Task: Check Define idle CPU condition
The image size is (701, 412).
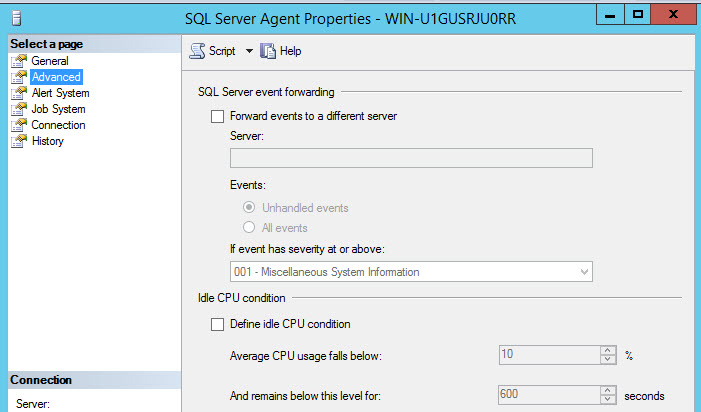Action: point(218,324)
